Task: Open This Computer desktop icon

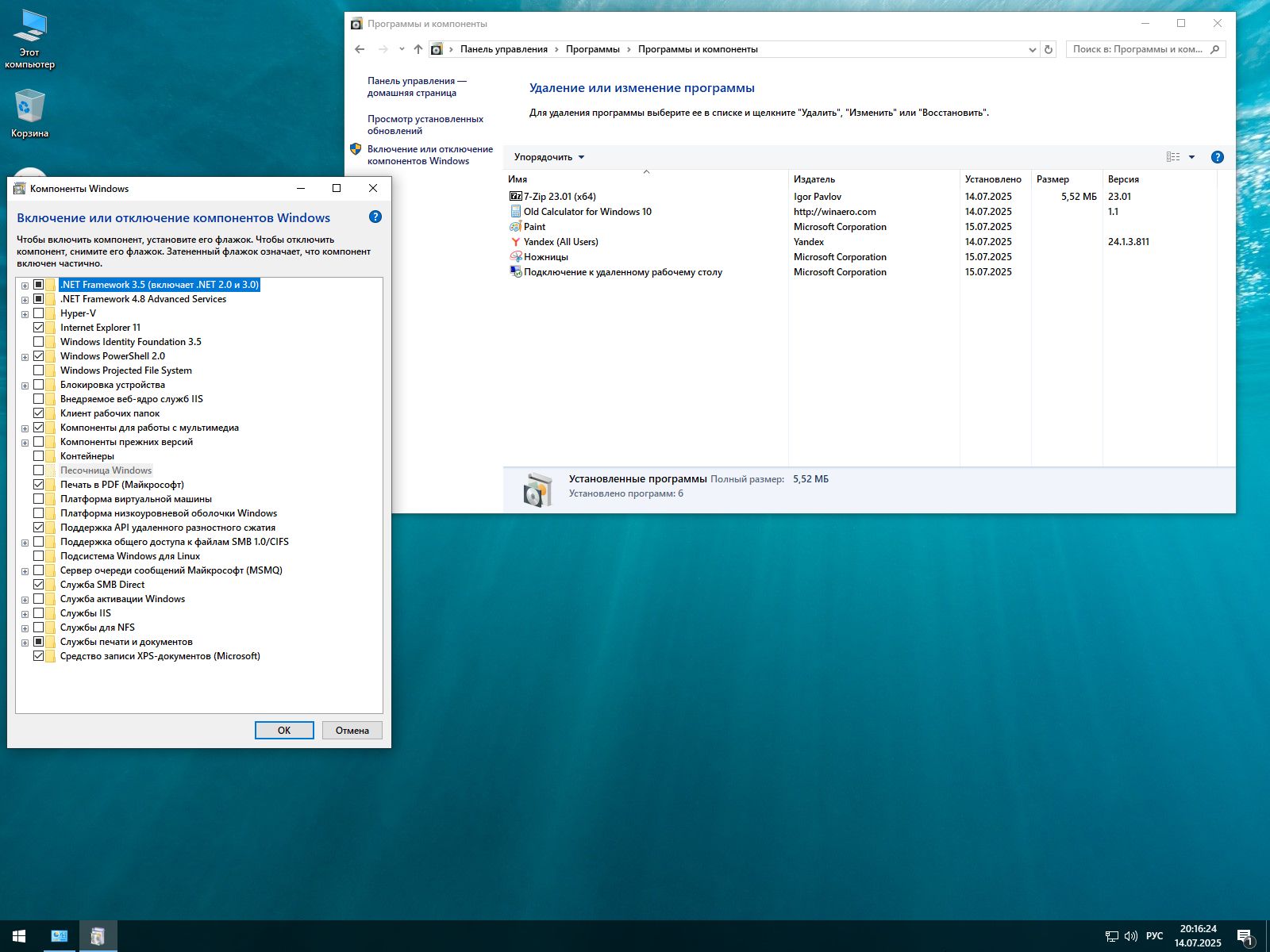Action: [x=29, y=40]
